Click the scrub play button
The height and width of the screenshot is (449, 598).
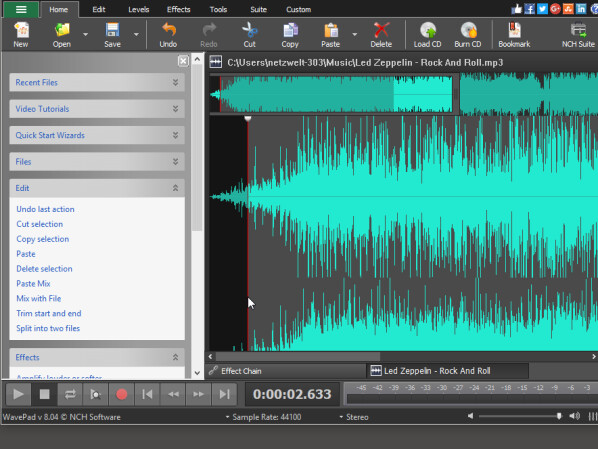coord(96,394)
